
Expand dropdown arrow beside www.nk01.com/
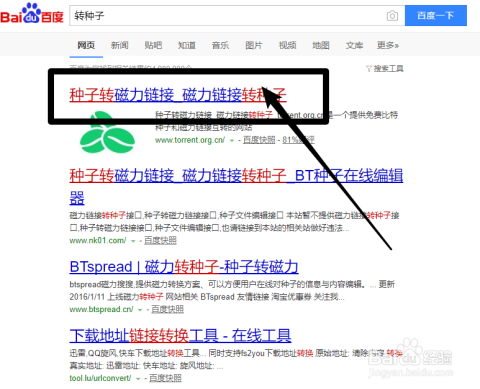133,241
